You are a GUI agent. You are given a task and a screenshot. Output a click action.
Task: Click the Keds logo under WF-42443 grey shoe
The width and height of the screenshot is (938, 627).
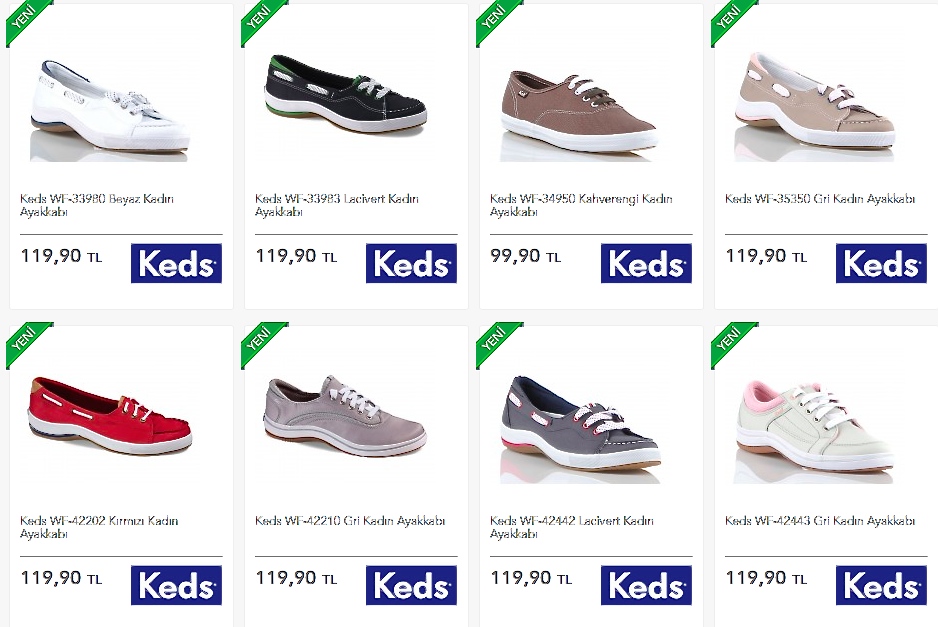point(882,585)
